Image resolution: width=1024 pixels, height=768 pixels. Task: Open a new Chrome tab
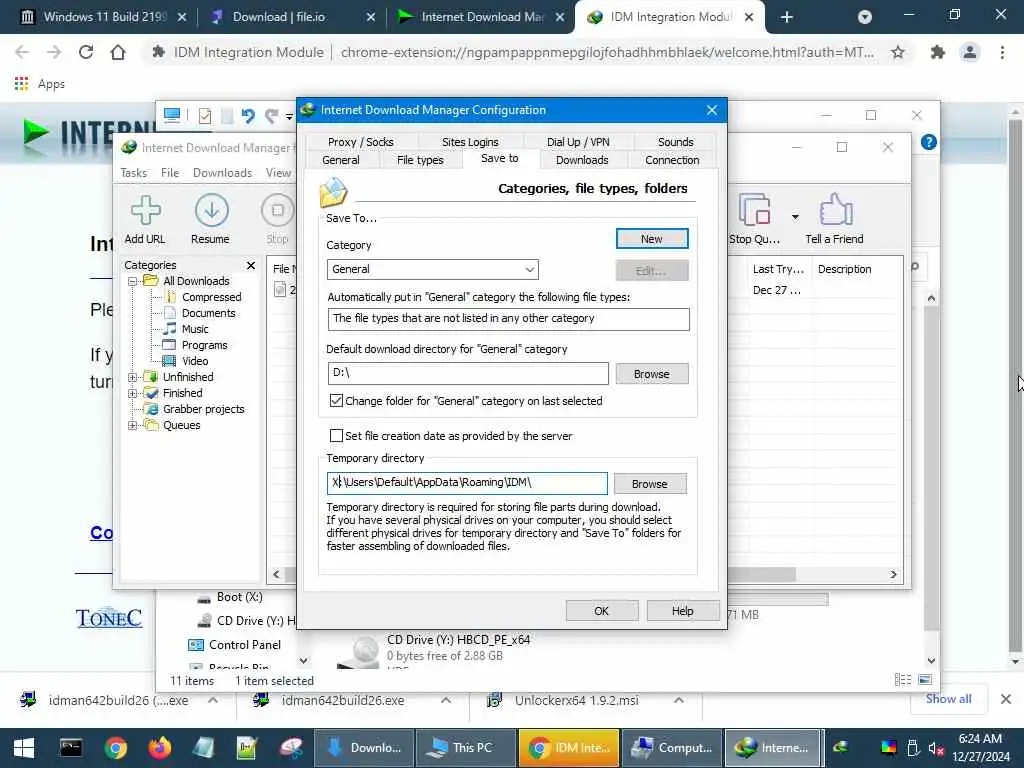tap(787, 18)
